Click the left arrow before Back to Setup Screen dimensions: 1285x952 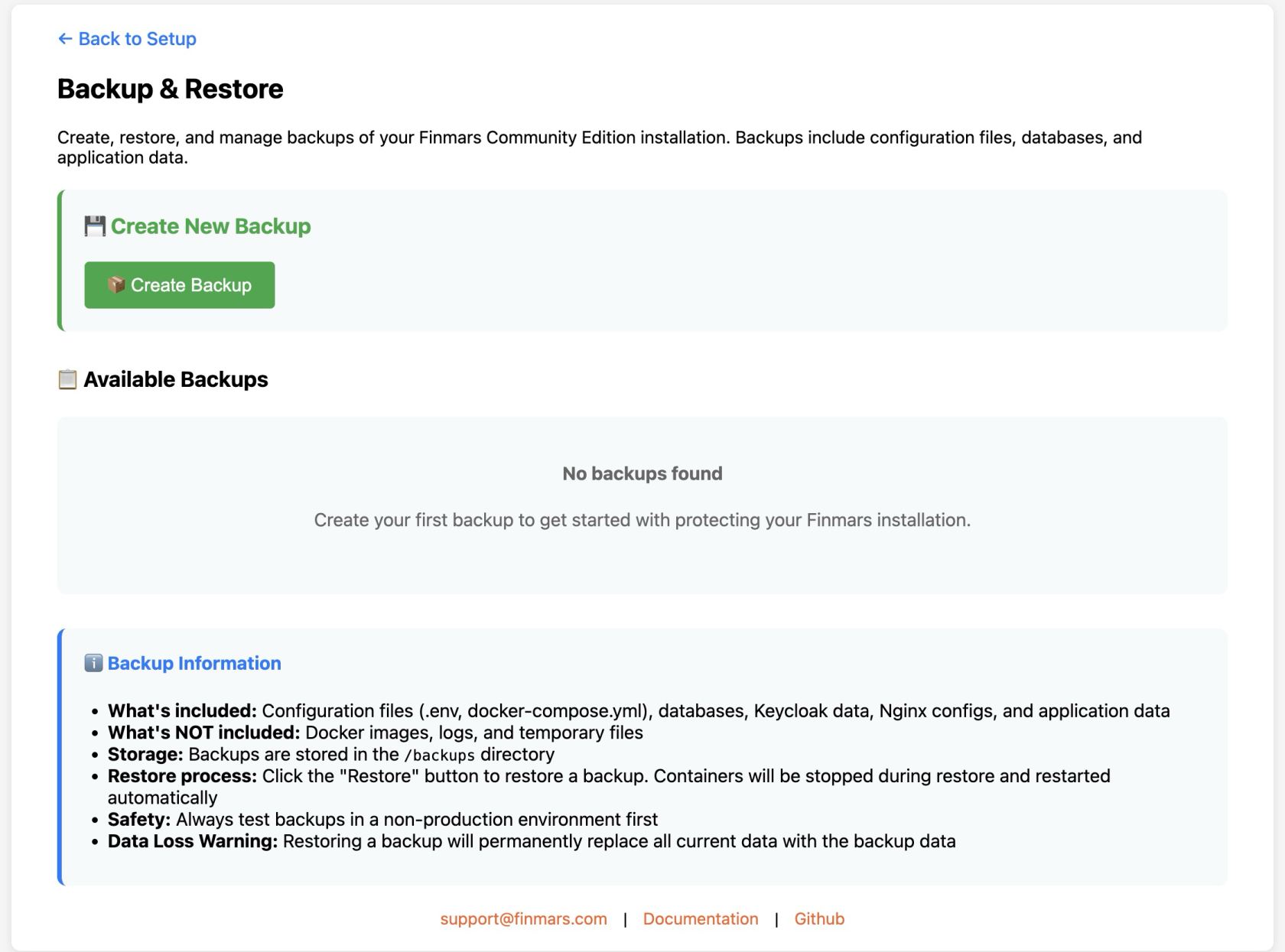(65, 39)
